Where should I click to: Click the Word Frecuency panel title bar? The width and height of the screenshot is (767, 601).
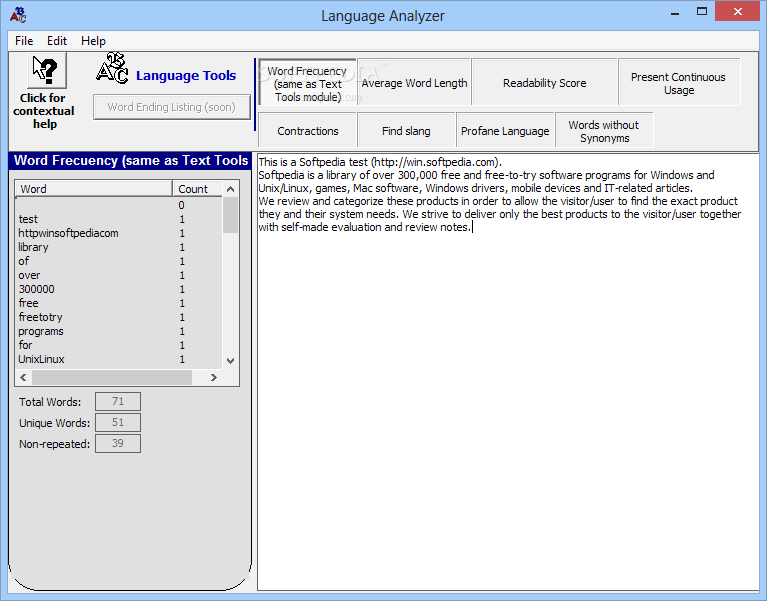(x=130, y=160)
